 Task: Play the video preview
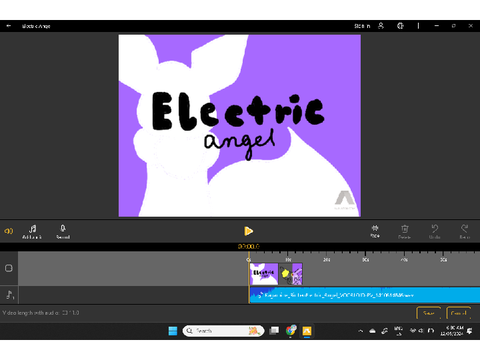coord(248,231)
